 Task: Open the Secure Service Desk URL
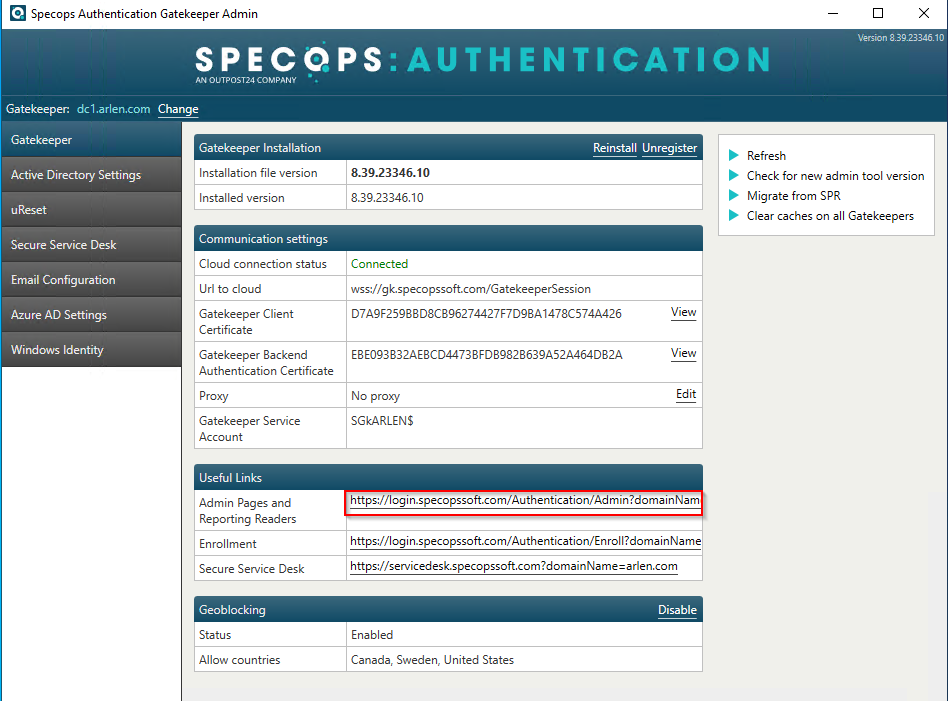coord(513,567)
